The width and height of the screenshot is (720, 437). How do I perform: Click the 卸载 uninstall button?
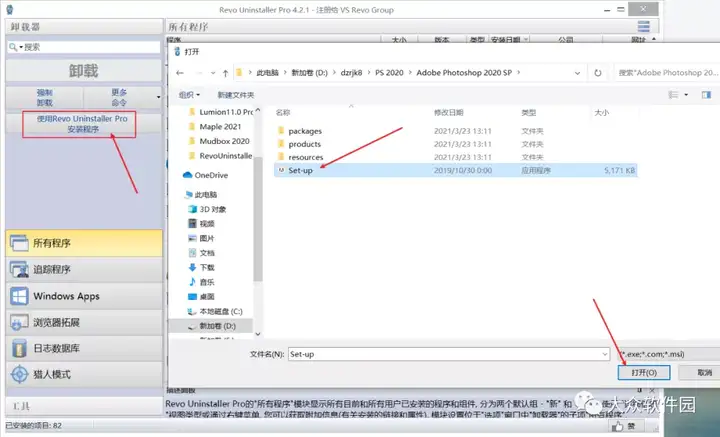pyautogui.click(x=84, y=71)
